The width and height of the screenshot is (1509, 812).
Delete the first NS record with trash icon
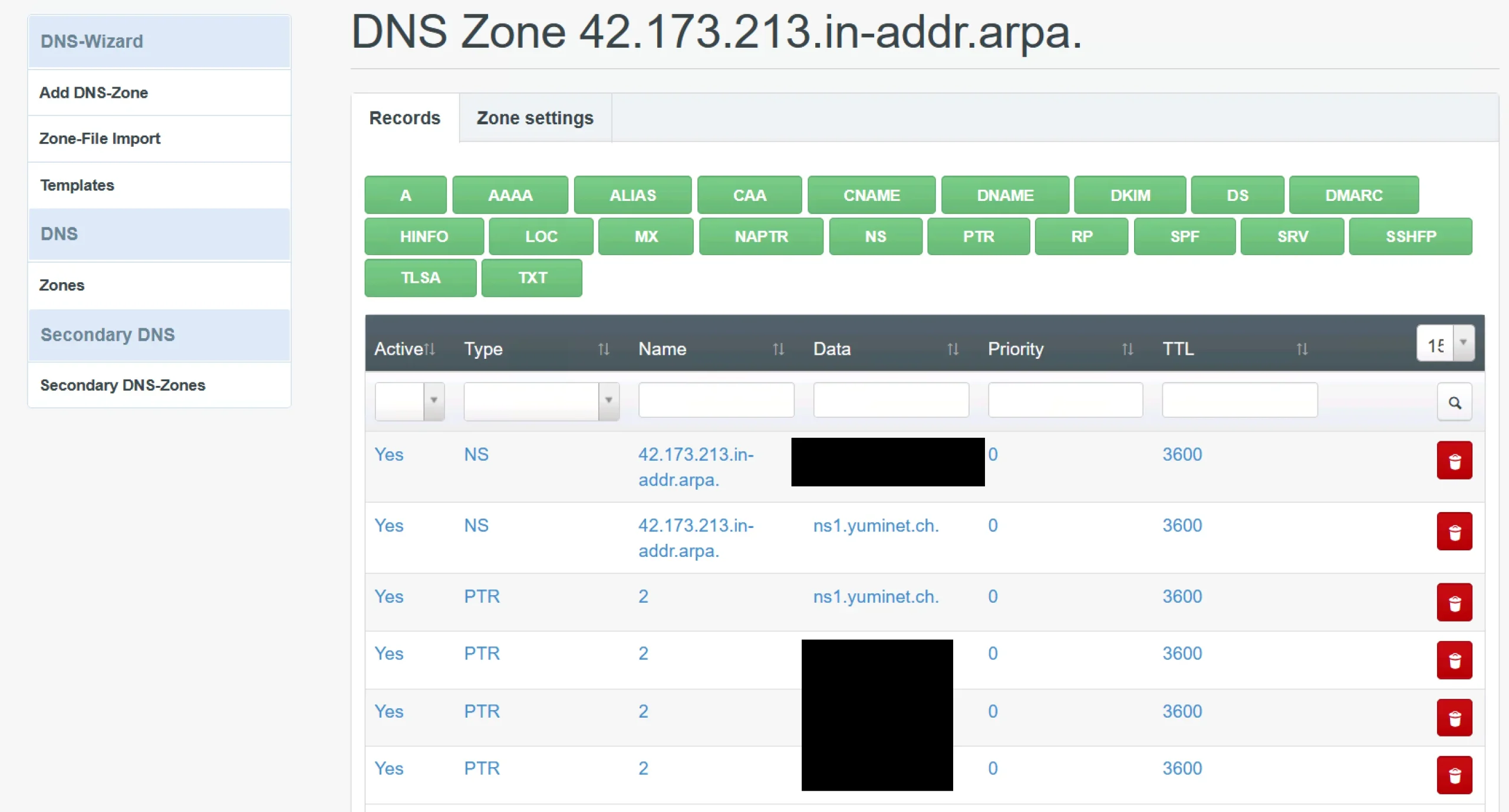click(x=1454, y=461)
